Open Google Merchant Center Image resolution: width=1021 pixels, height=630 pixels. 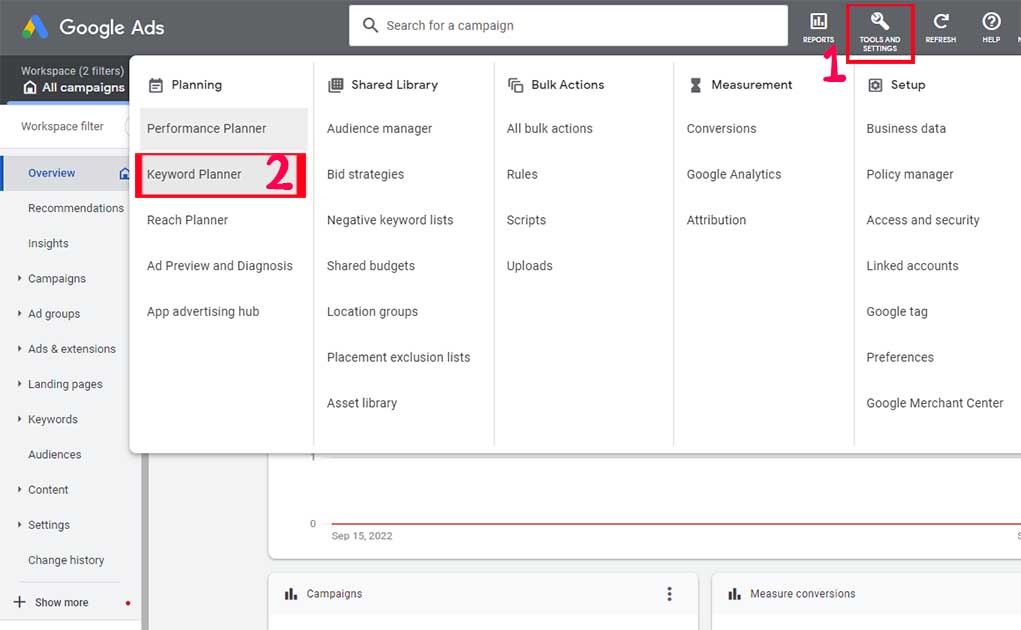coord(934,403)
